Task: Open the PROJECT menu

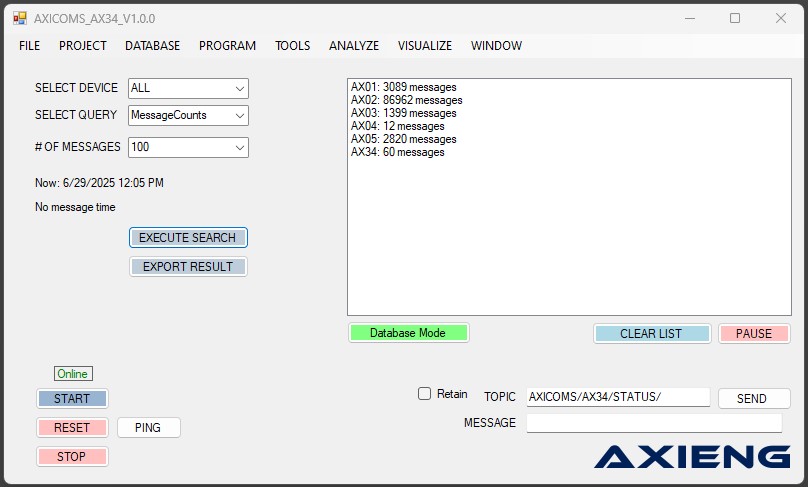Action: pos(82,46)
